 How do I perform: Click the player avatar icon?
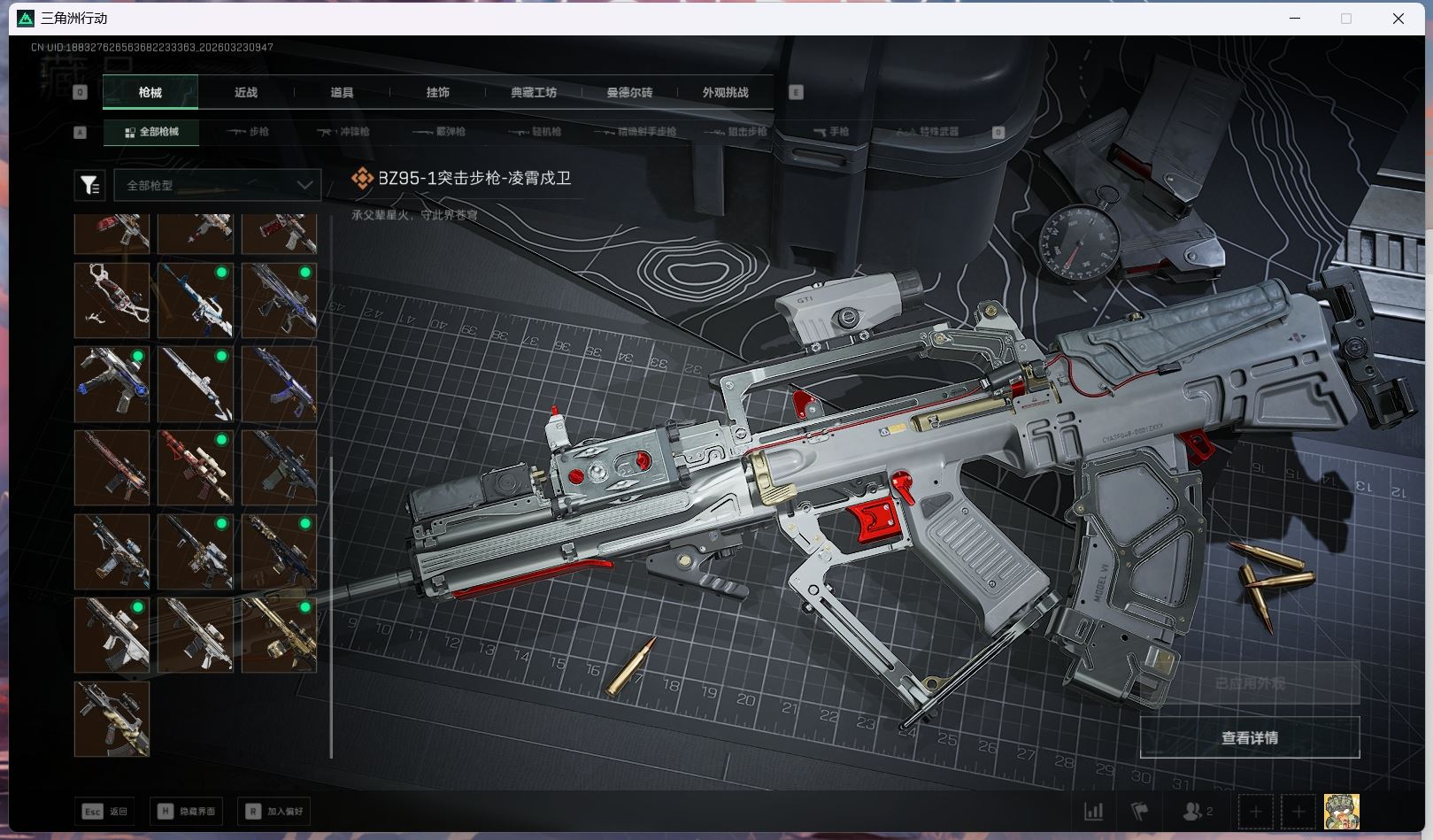click(1341, 812)
